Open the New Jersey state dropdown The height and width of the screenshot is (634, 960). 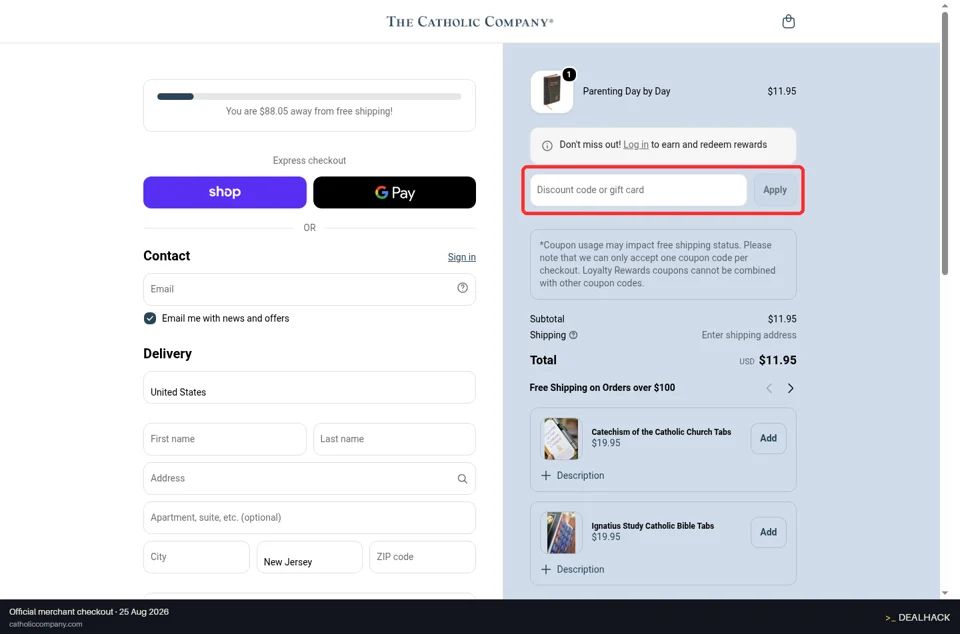click(309, 557)
